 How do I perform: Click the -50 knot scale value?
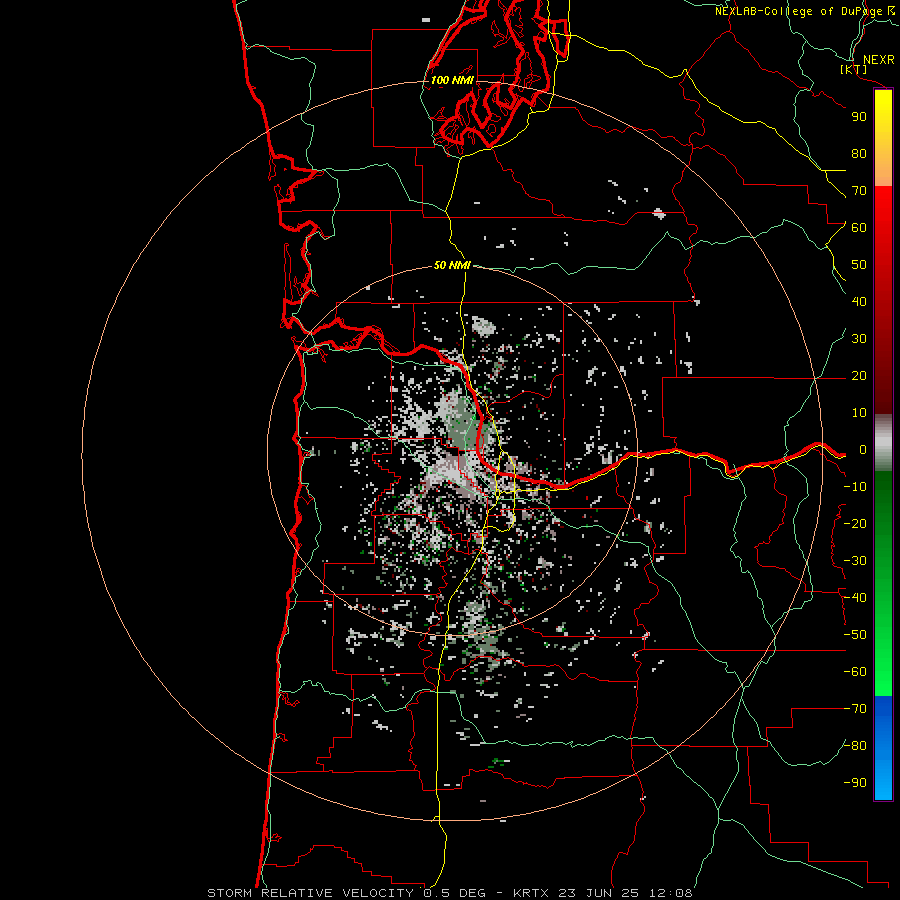[x=855, y=635]
